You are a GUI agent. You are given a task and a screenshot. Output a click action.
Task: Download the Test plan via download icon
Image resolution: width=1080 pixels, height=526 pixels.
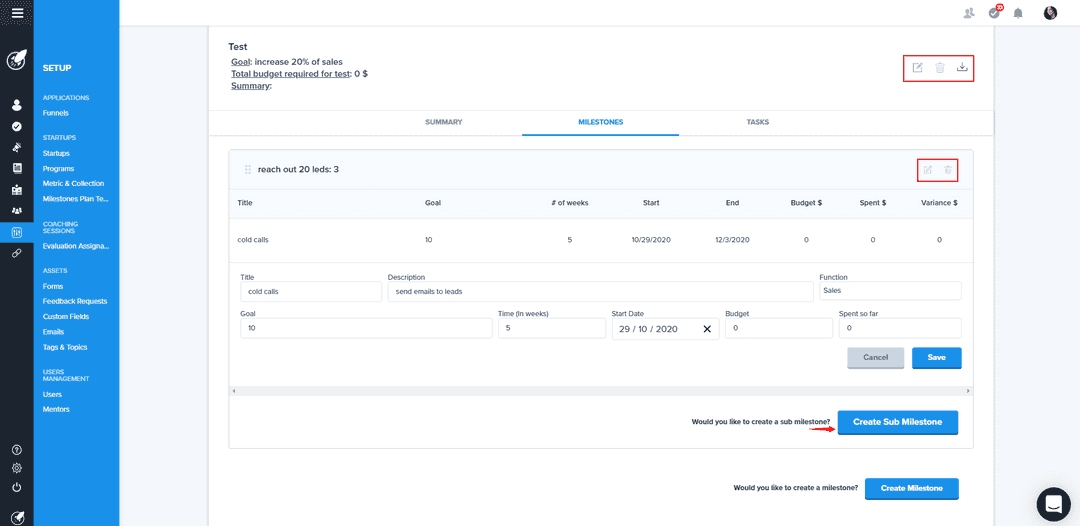coord(962,68)
